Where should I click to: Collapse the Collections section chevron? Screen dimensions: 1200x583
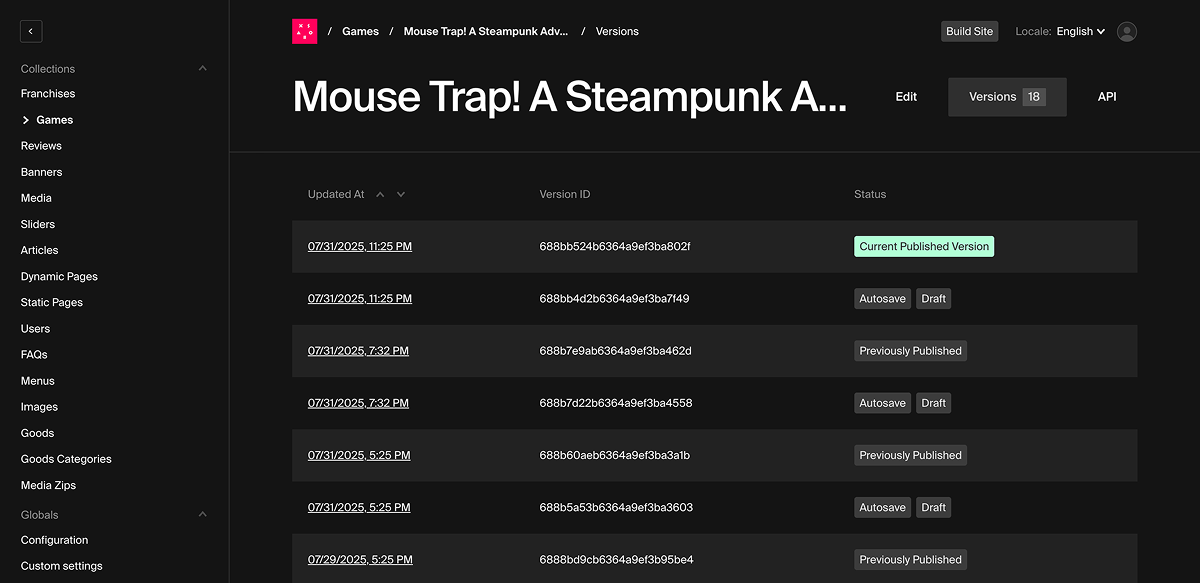(x=203, y=69)
